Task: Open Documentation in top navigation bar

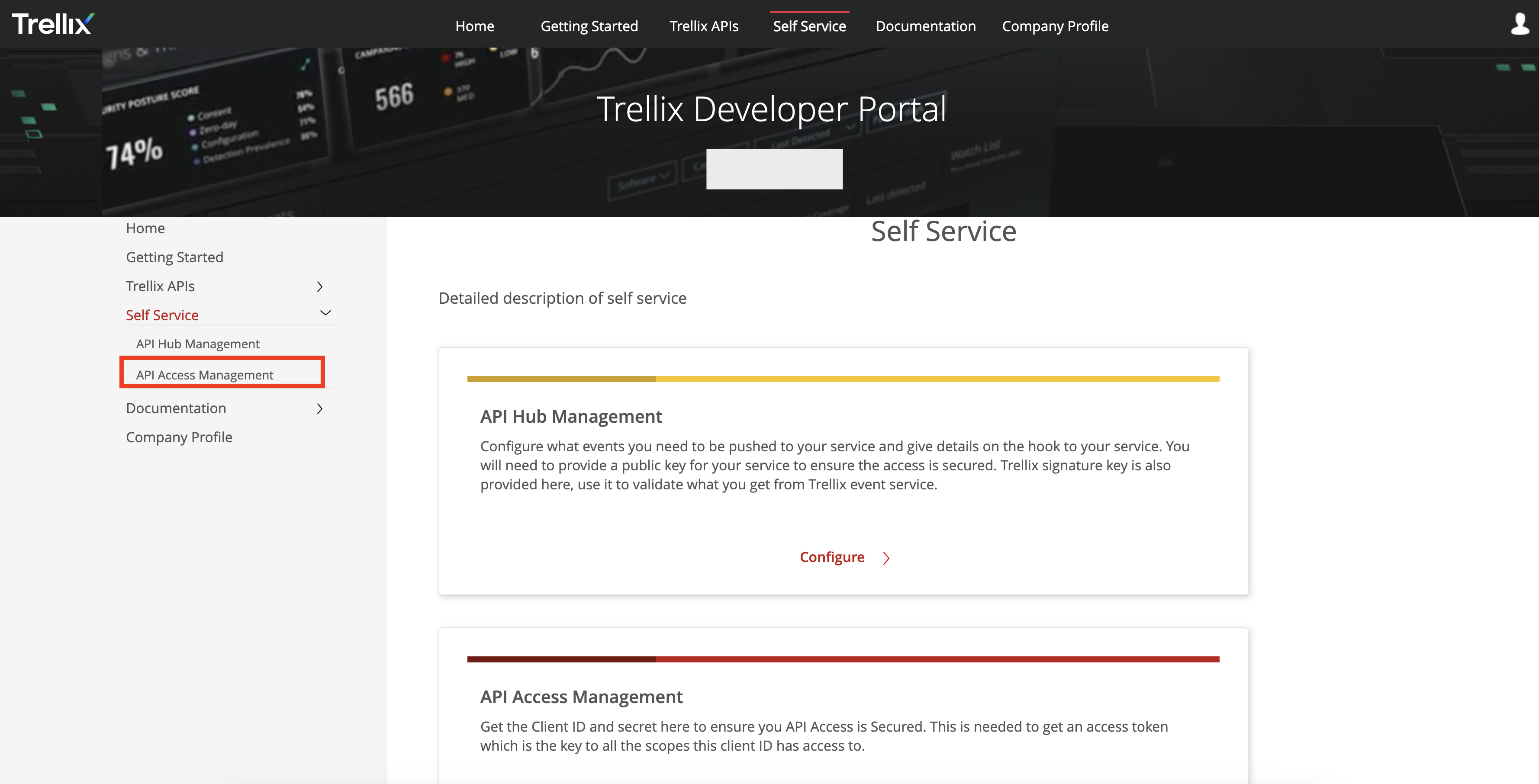Action: [x=925, y=26]
